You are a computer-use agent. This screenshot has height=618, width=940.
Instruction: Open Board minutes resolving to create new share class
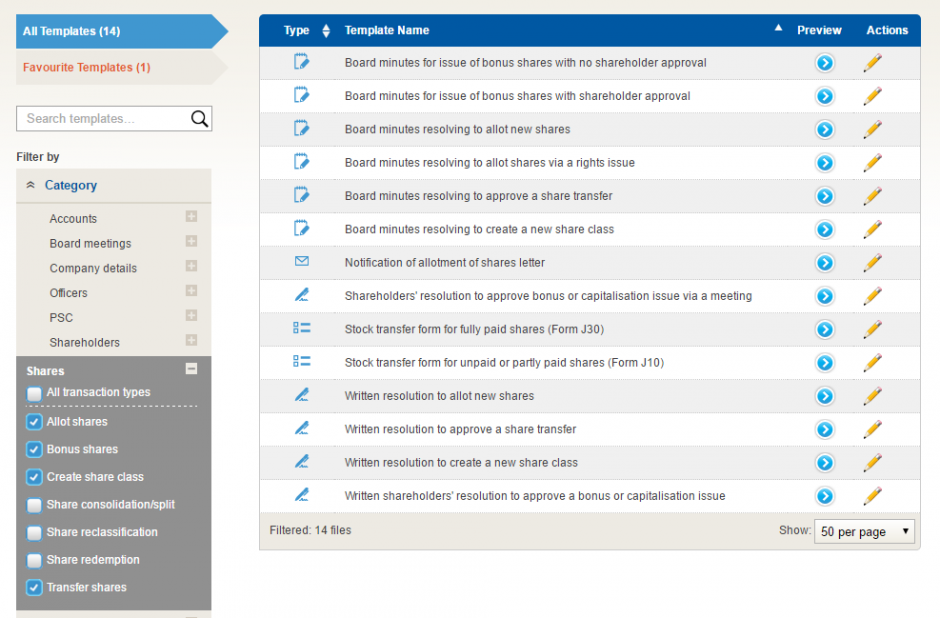[479, 230]
